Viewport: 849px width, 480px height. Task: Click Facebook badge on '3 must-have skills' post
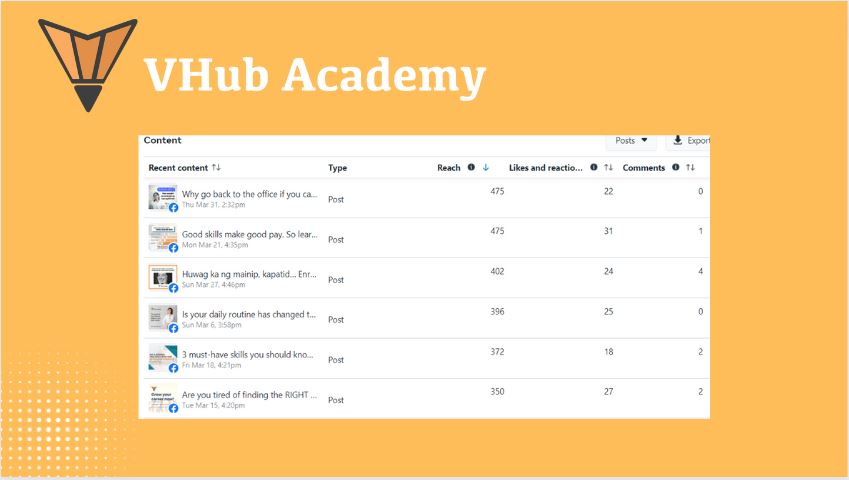(173, 368)
